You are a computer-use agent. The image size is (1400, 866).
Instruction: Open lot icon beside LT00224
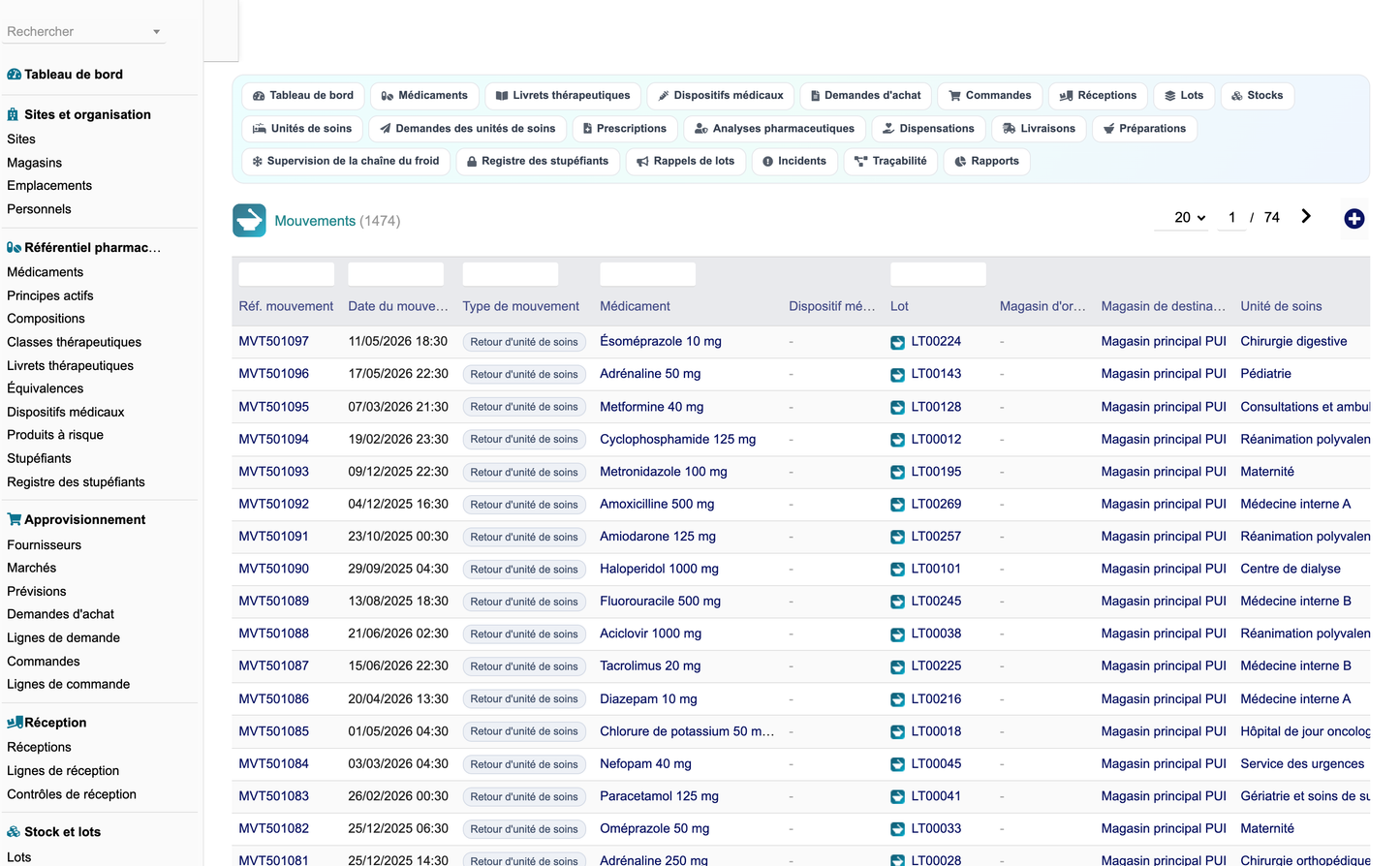click(898, 342)
